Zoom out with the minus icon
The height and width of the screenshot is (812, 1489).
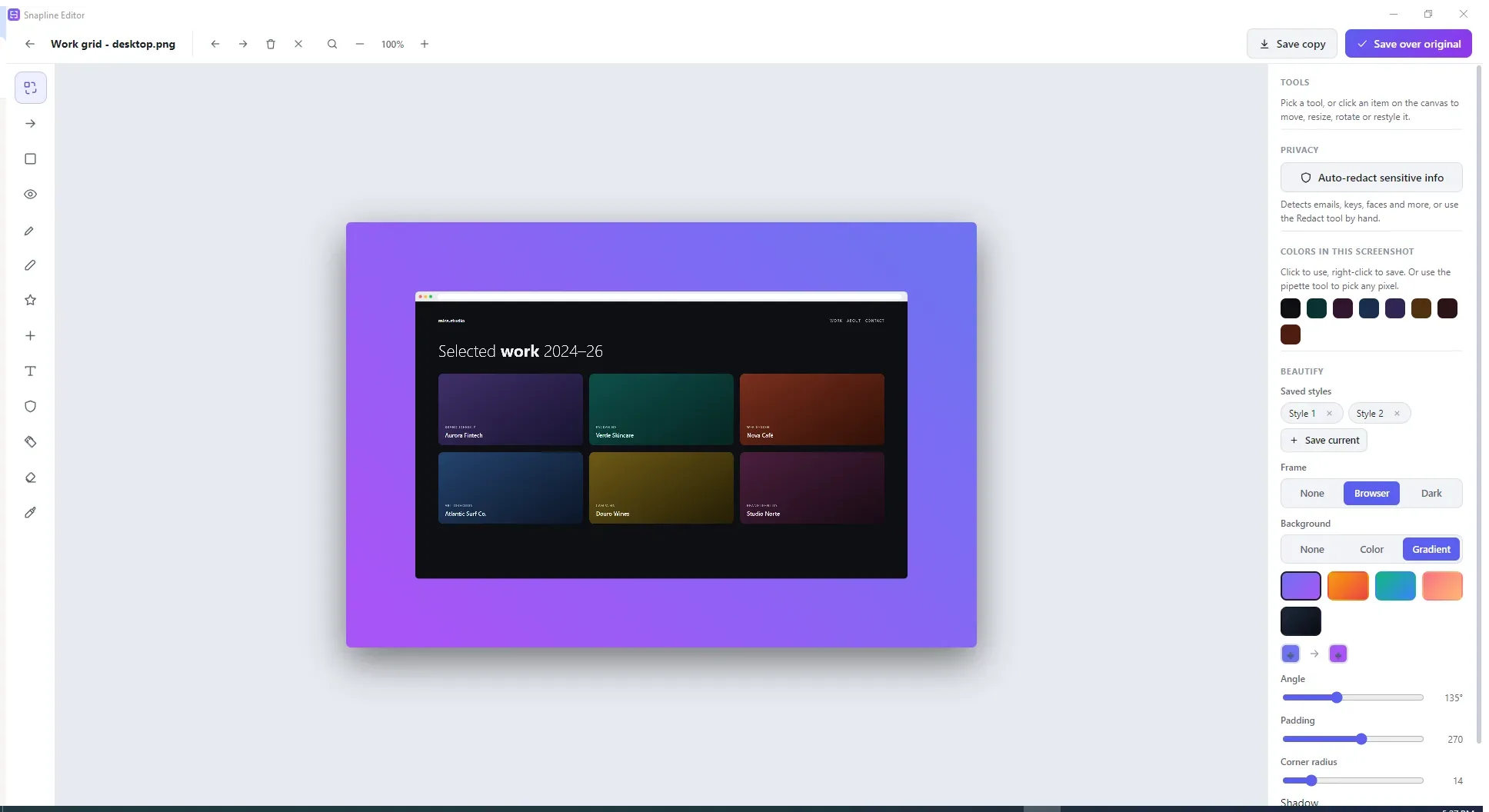360,44
